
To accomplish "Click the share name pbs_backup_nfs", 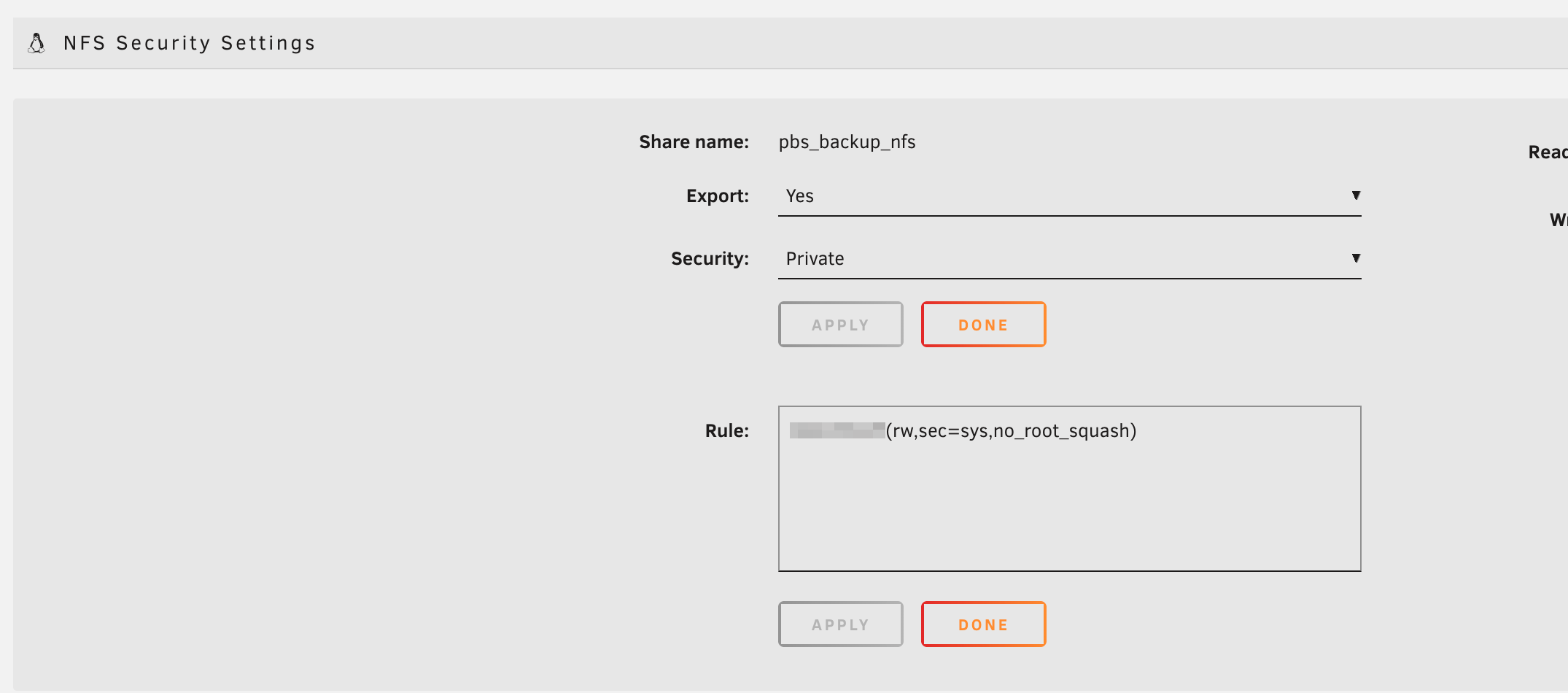I will [x=847, y=142].
